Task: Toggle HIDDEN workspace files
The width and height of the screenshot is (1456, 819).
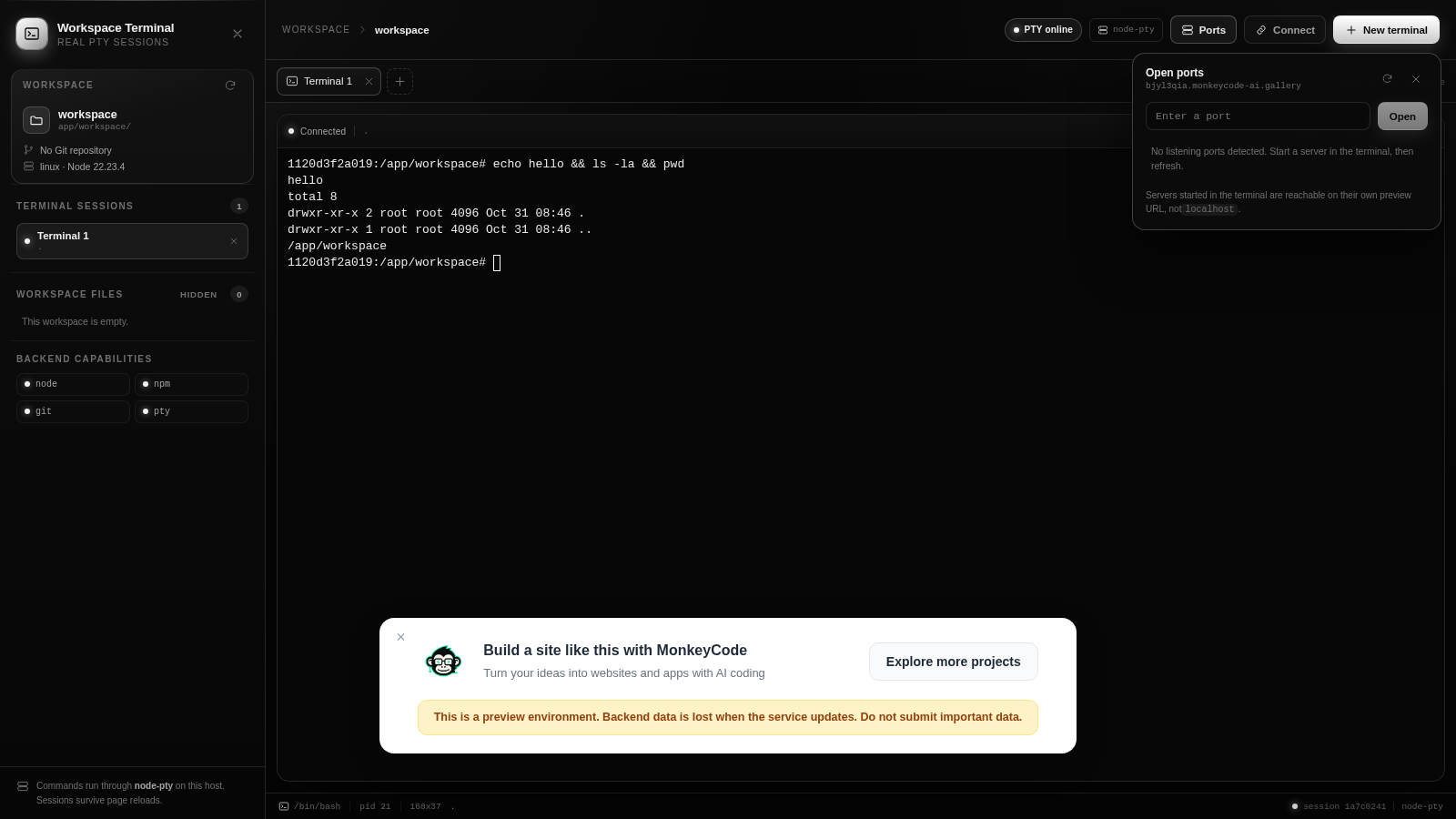Action: point(198,295)
